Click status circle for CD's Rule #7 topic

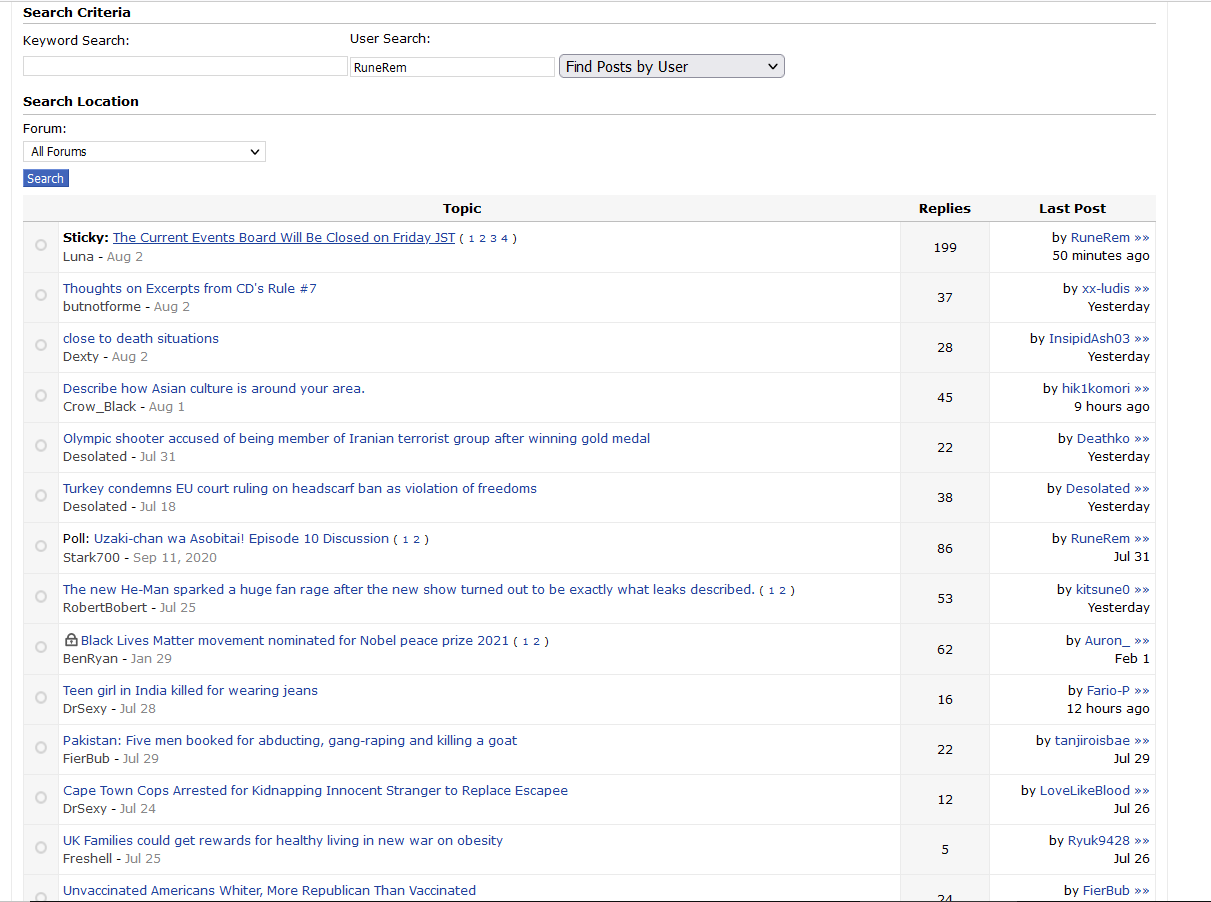coord(41,295)
